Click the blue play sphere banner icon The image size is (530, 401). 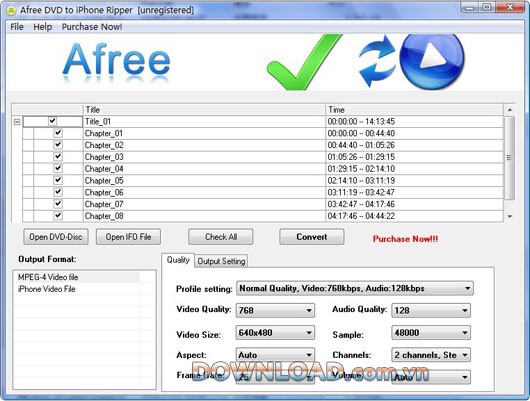432,61
